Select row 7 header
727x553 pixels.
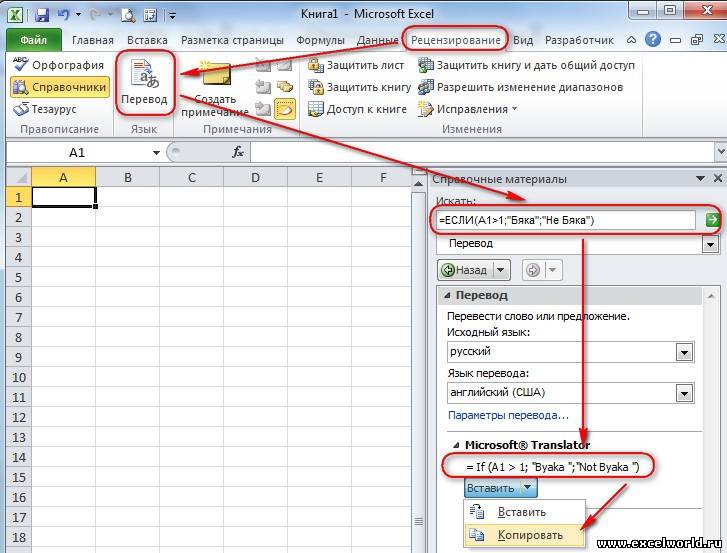[19, 318]
